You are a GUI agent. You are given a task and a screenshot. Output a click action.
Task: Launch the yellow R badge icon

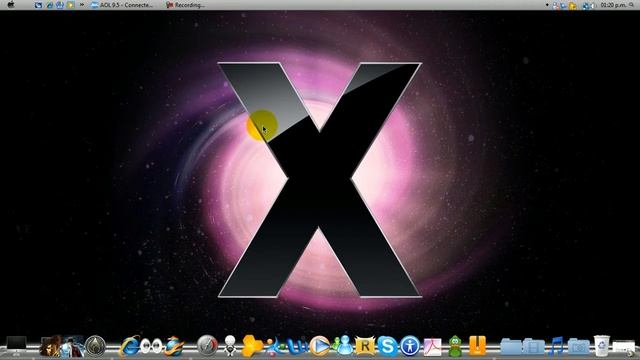(365, 346)
